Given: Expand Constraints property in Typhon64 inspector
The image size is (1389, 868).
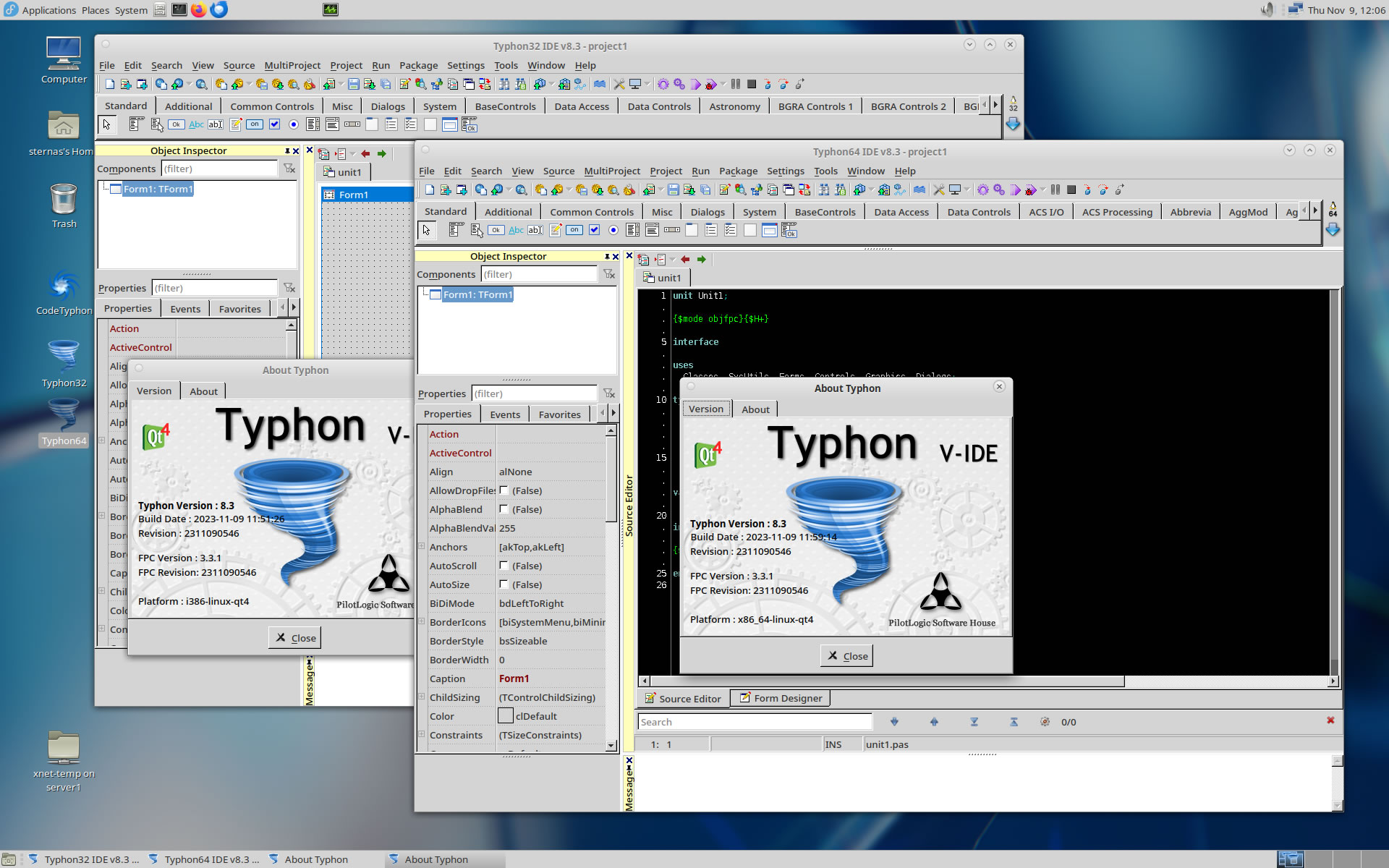Looking at the screenshot, I should (421, 734).
